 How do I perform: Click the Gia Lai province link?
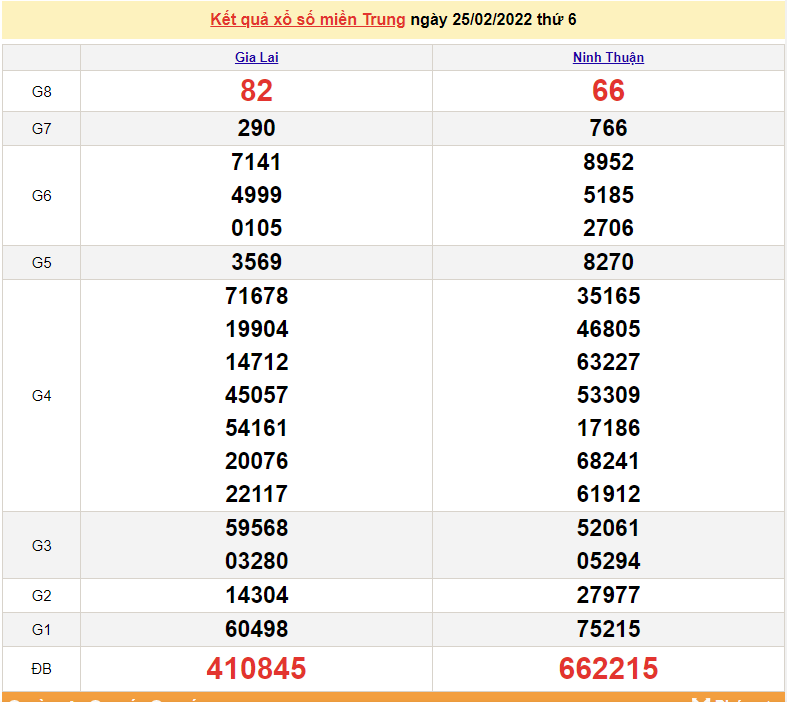(x=256, y=58)
